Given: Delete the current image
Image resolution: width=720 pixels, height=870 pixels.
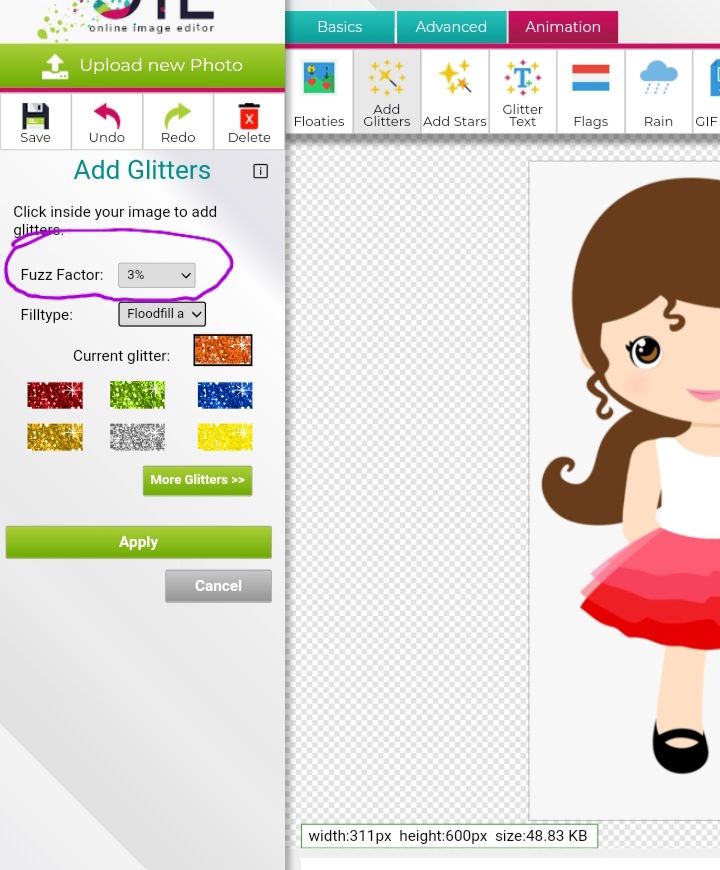Looking at the screenshot, I should tap(249, 121).
